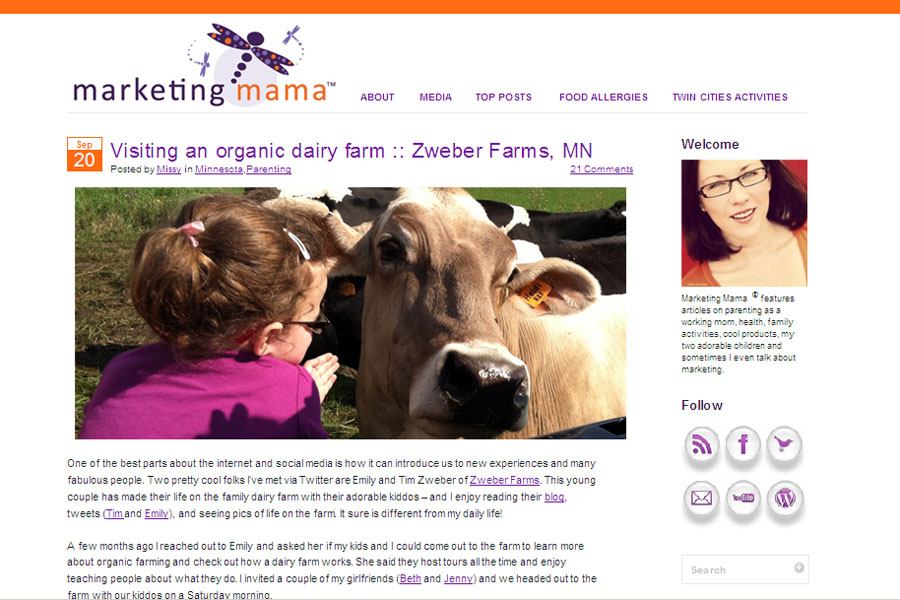
Task: Open the 21 Comments link
Action: (602, 169)
